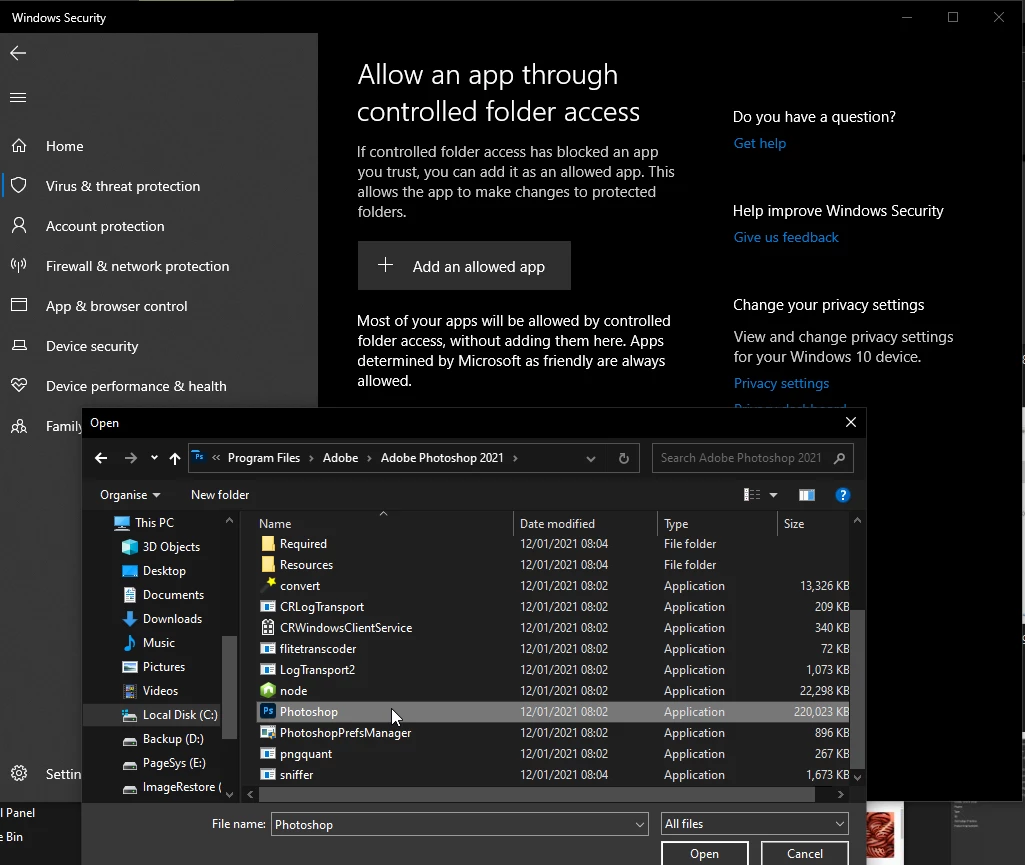Click the Device performance & health heart icon
The image size is (1025, 865).
point(19,385)
